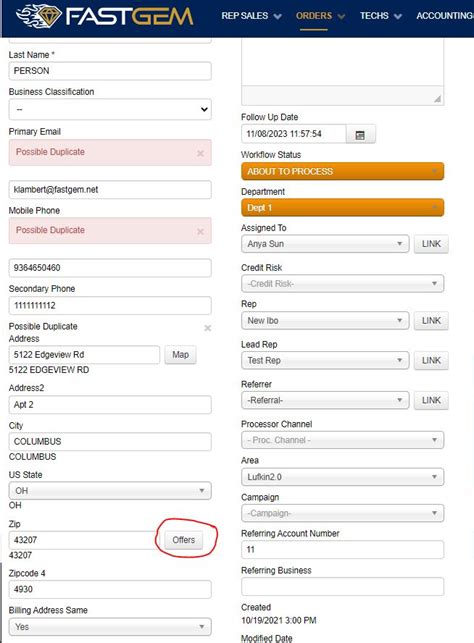Dismiss the Mobile Phone Possible Duplicate alert

[x=200, y=232]
